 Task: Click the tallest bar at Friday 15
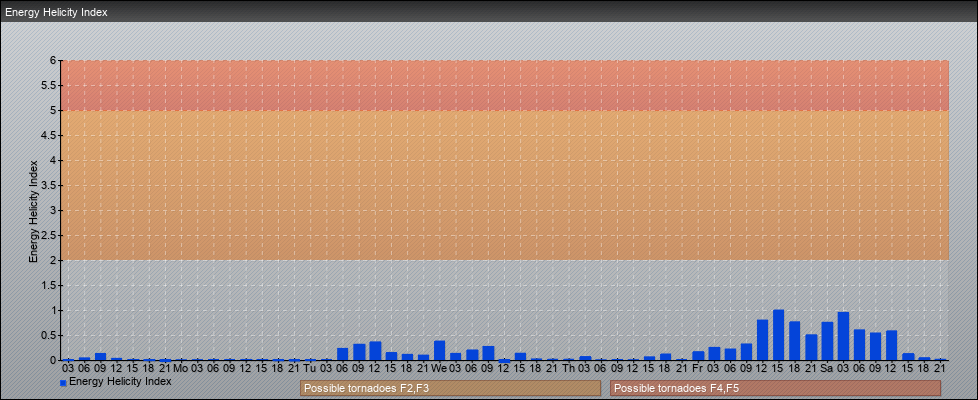pos(778,335)
